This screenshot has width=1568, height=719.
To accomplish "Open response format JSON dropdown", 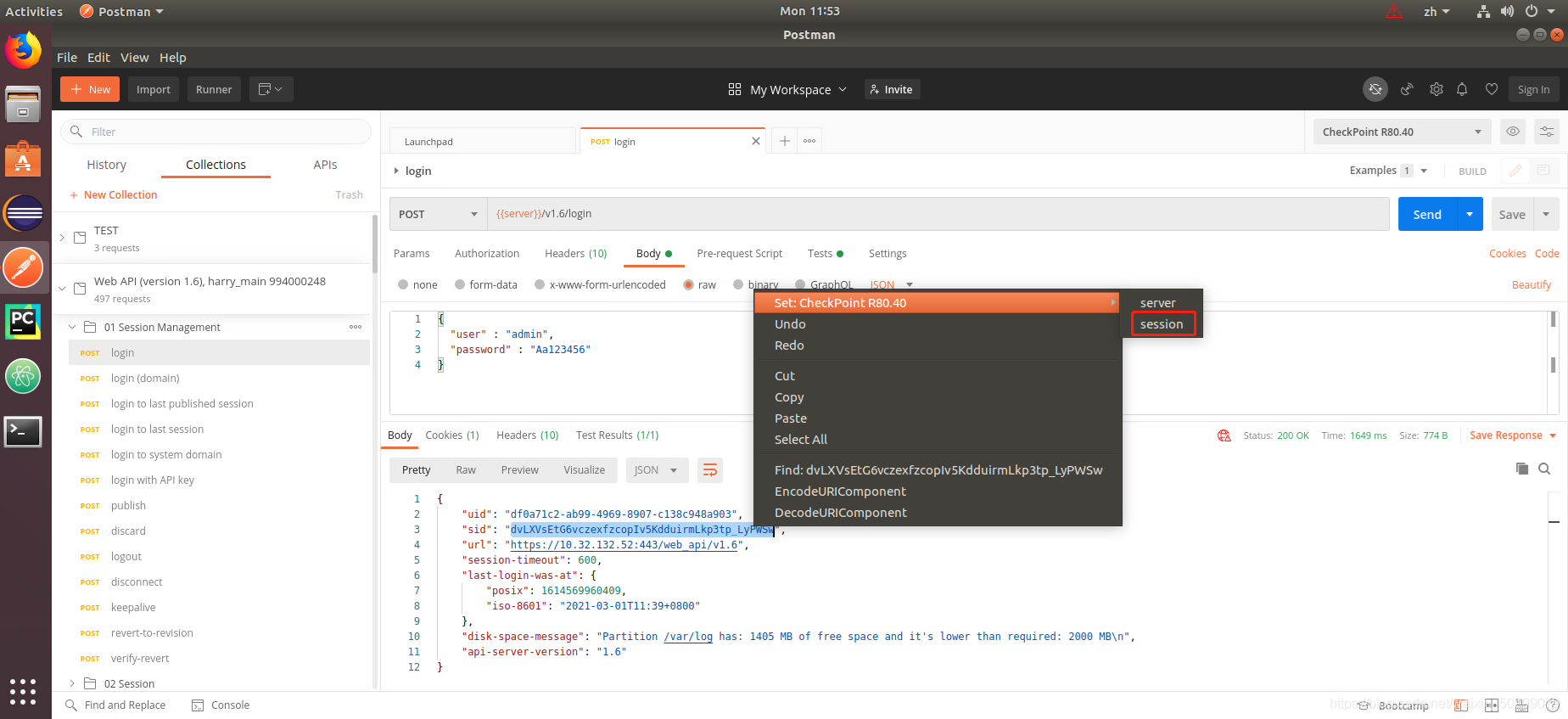I will click(657, 470).
